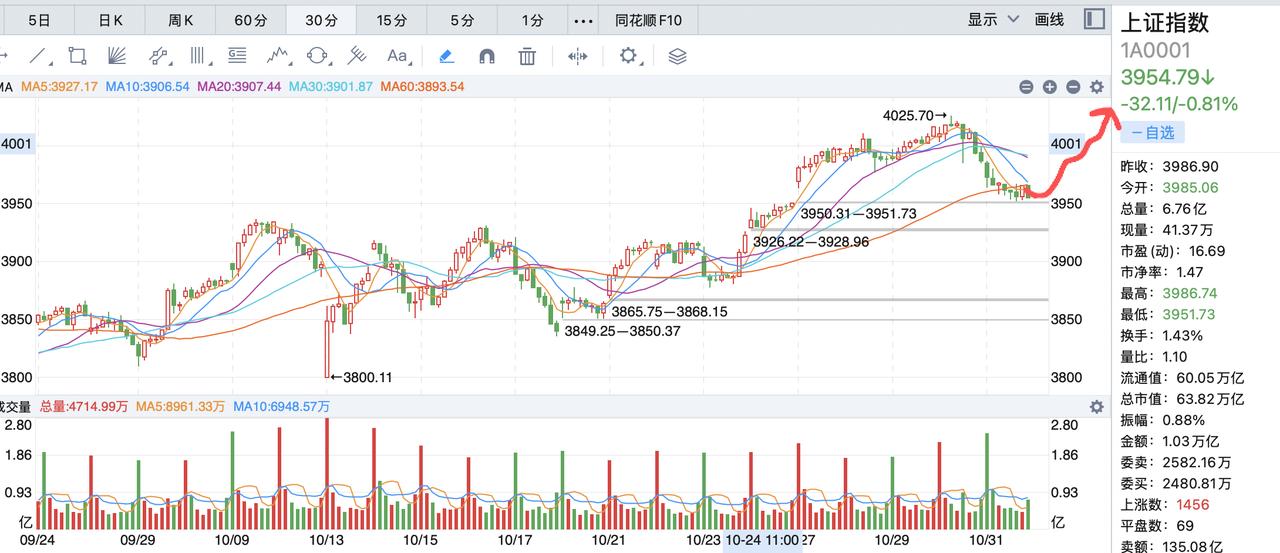
Task: Zoom in chart with the plus button
Action: click(x=1050, y=87)
